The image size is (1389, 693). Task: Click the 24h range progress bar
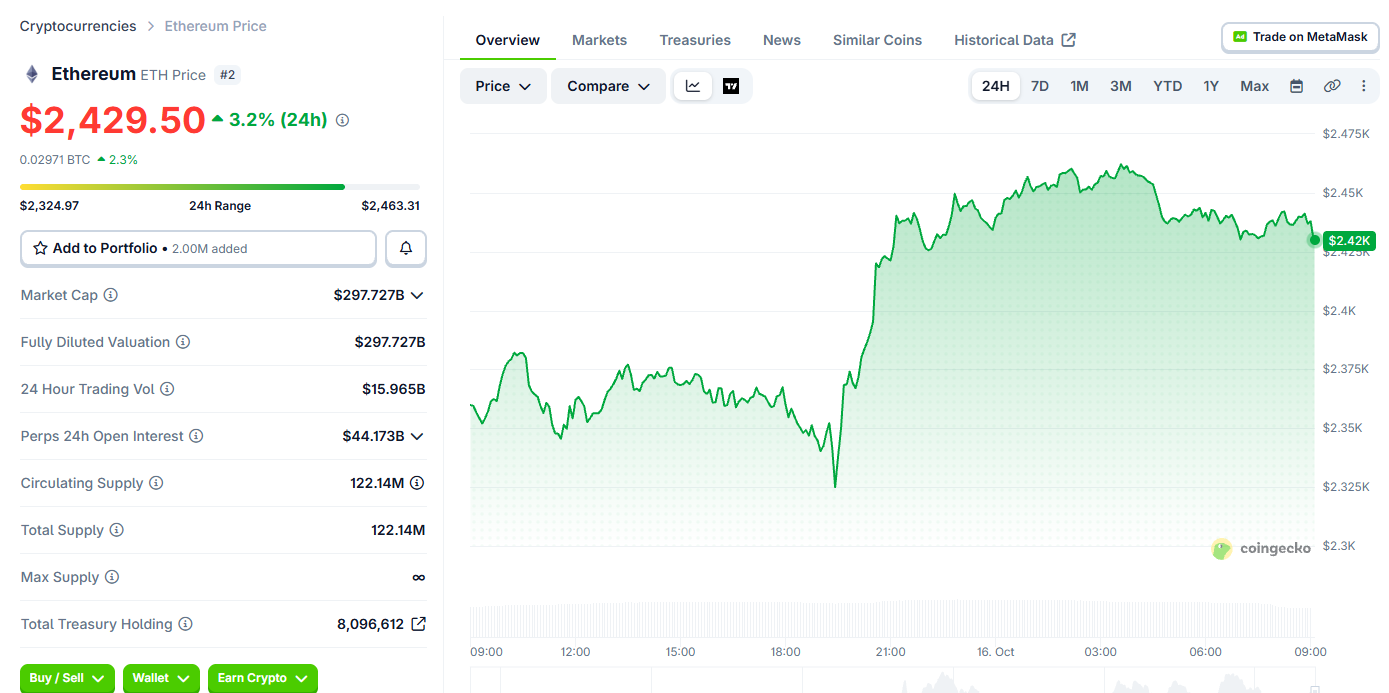tap(220, 186)
